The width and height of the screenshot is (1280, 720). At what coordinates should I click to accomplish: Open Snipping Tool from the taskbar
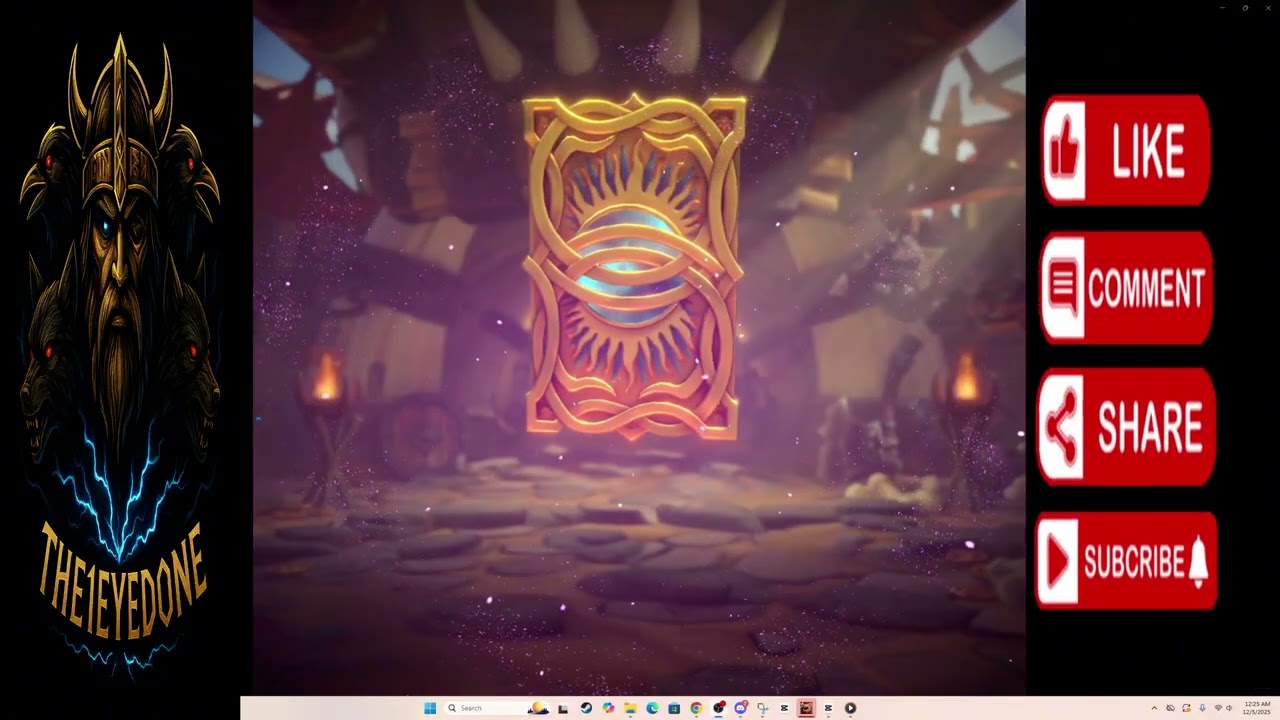coord(762,708)
